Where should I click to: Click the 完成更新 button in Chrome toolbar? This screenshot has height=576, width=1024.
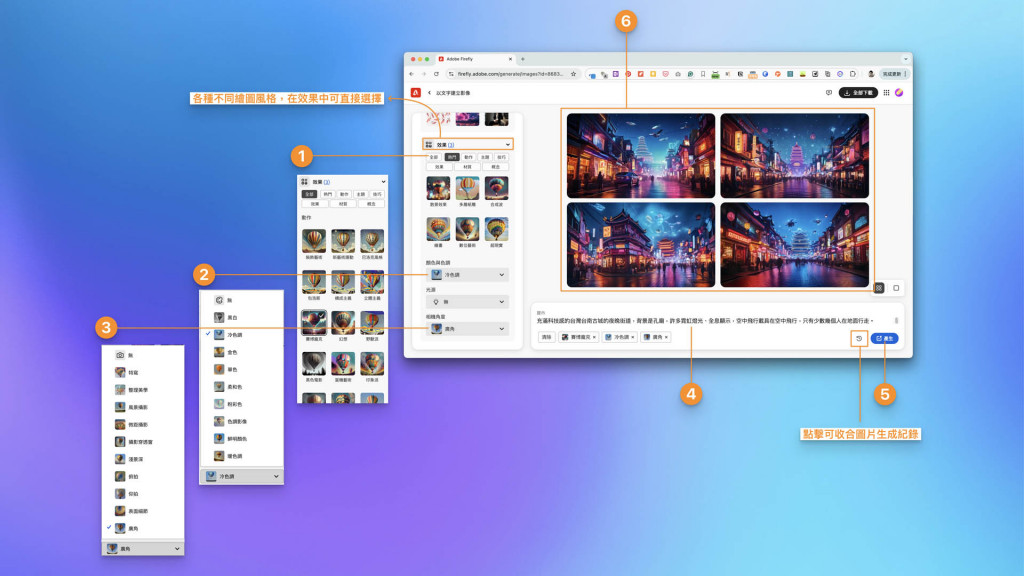click(x=893, y=74)
